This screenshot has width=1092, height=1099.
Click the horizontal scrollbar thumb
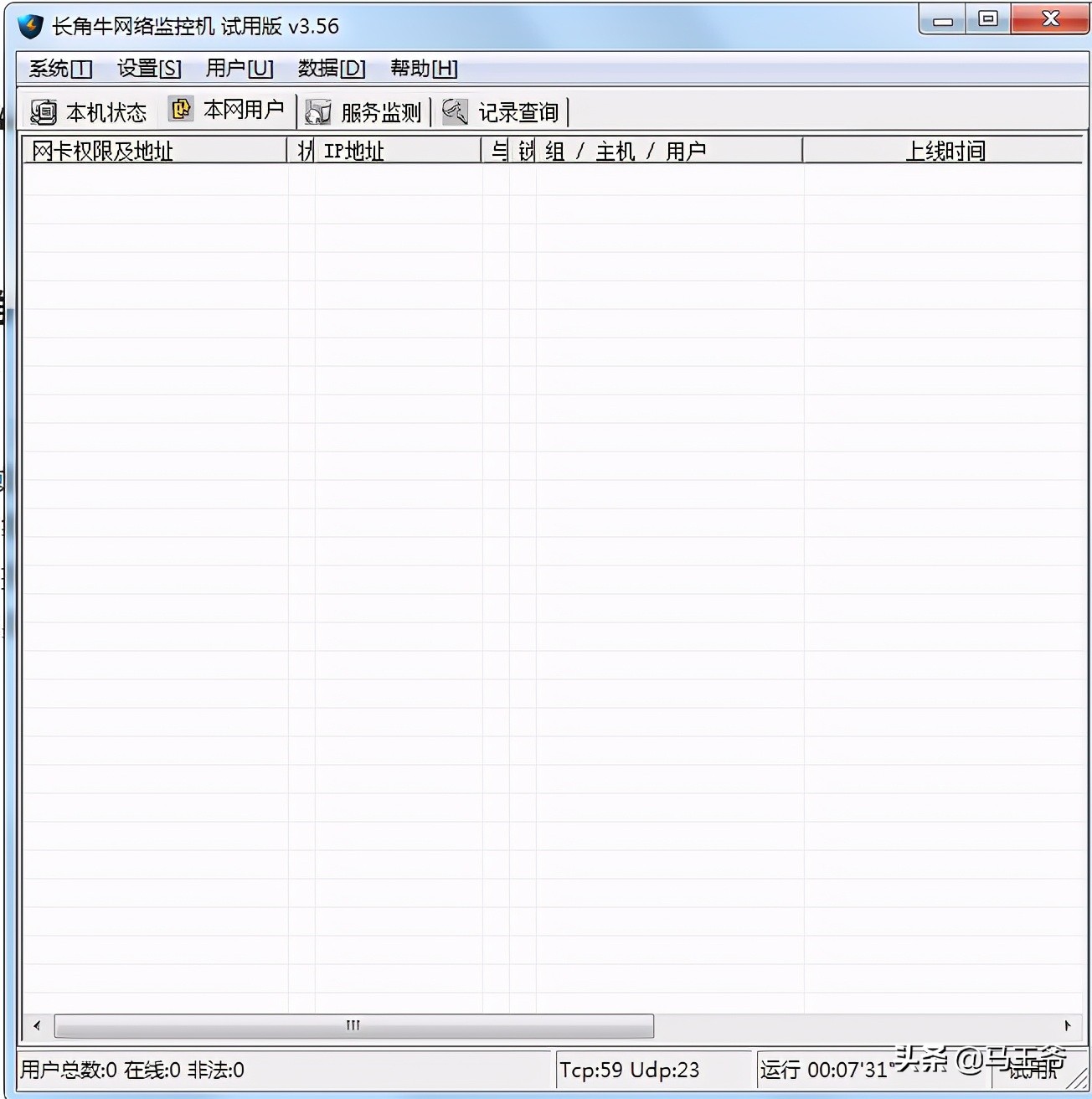[352, 1025]
